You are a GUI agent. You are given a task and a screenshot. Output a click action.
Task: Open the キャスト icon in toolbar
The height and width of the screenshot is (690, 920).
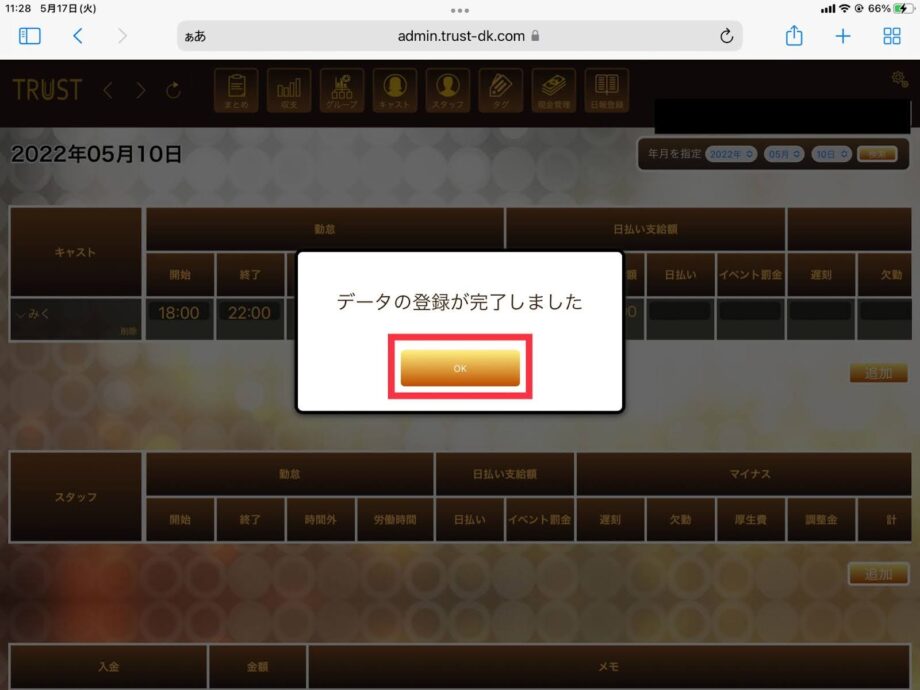395,90
